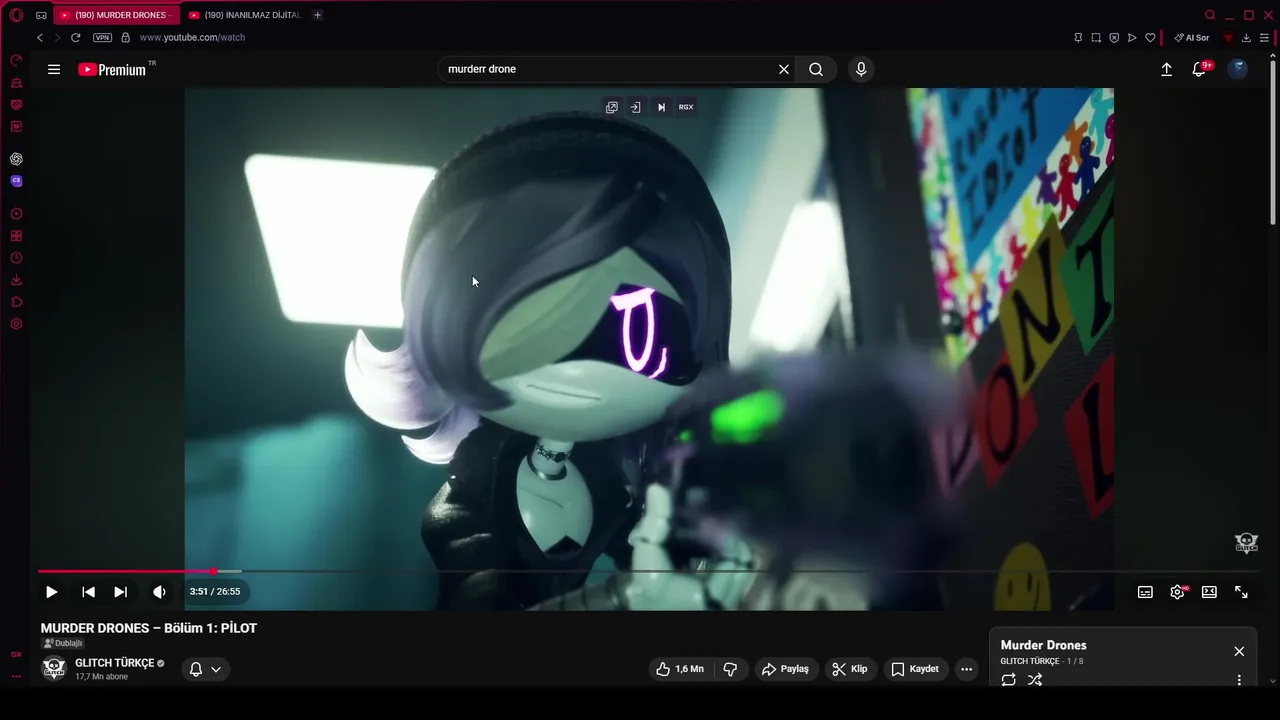Pin the page with pinboard icon

1078,37
